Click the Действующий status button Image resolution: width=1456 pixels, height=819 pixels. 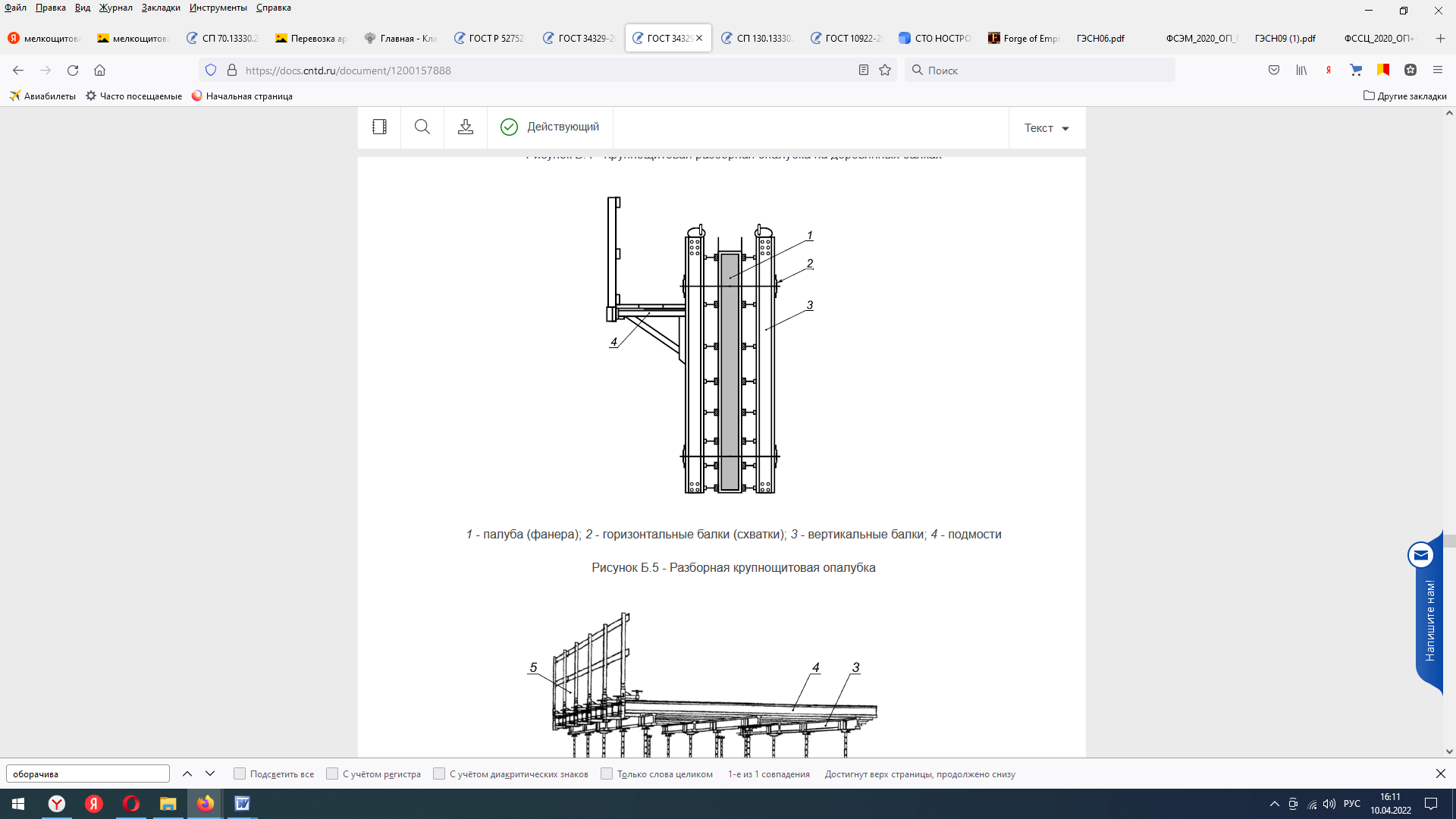(x=550, y=127)
